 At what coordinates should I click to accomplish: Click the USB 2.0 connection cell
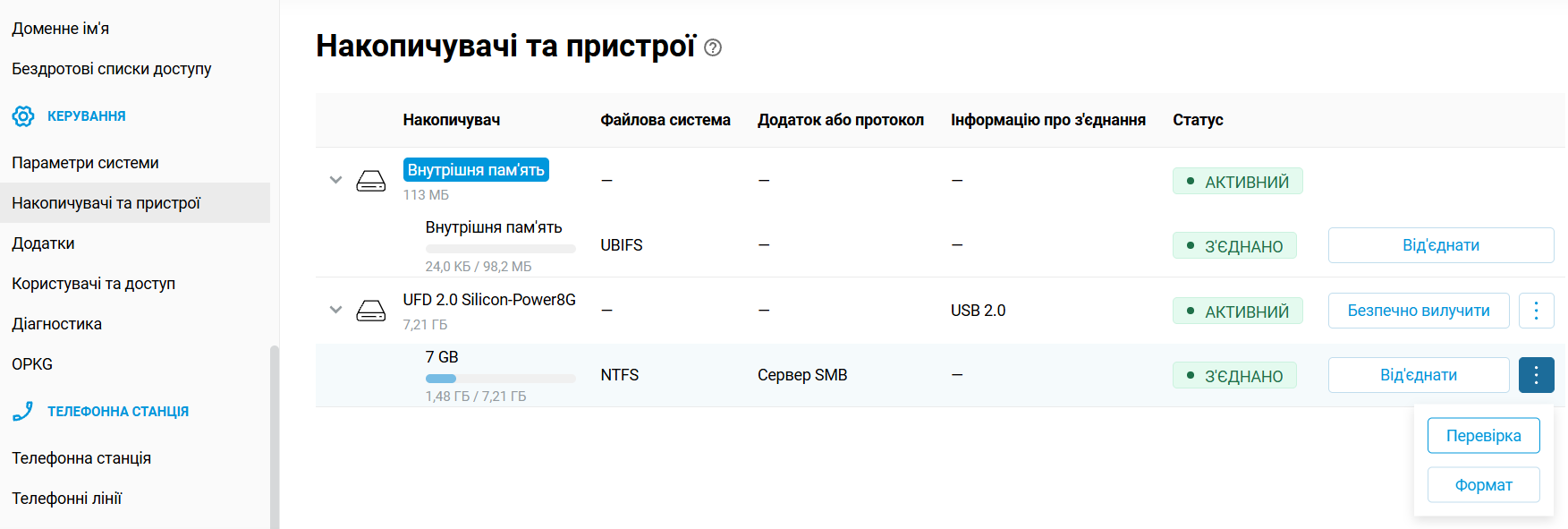tap(979, 311)
